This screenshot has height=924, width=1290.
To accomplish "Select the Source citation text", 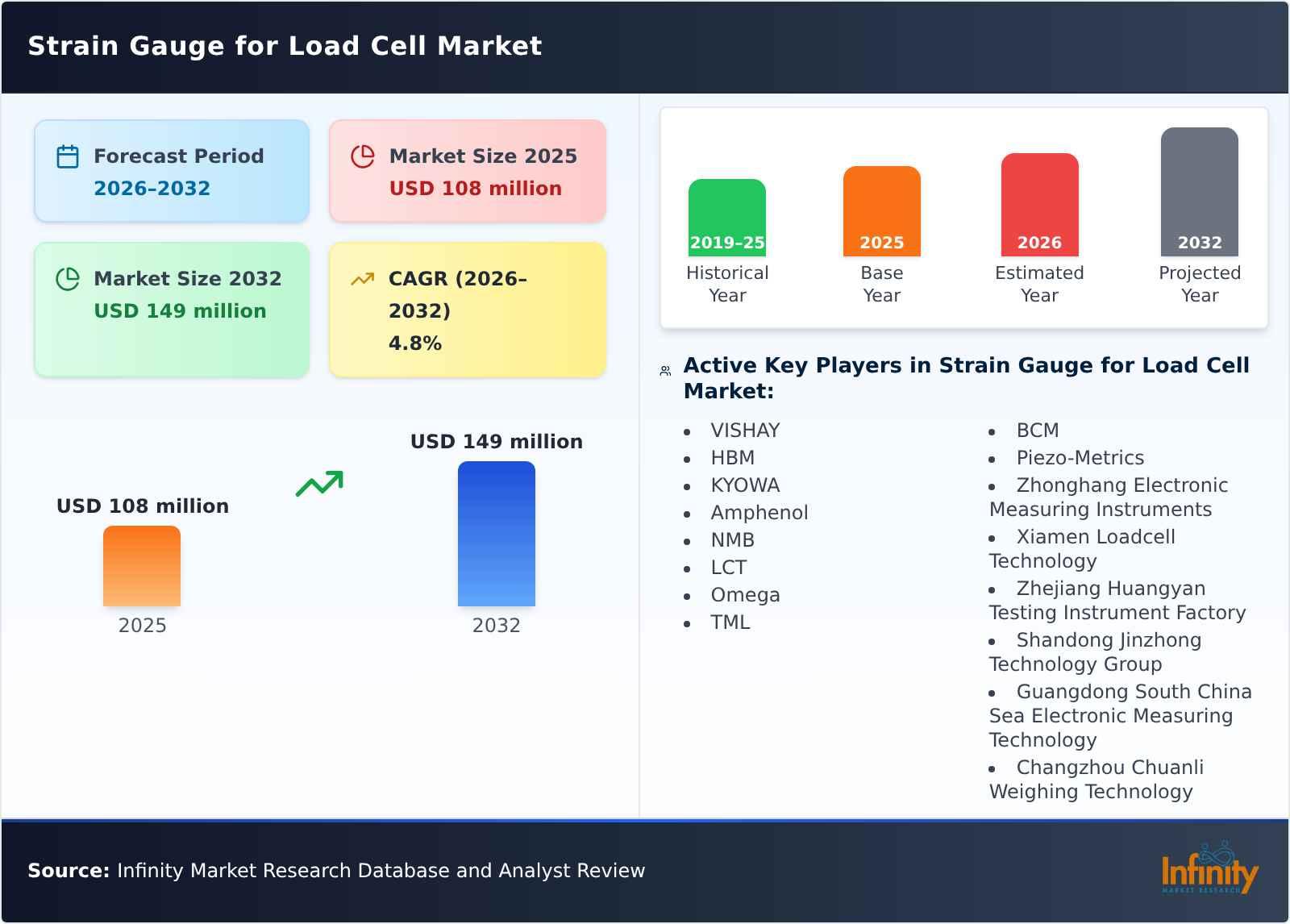I will [336, 871].
